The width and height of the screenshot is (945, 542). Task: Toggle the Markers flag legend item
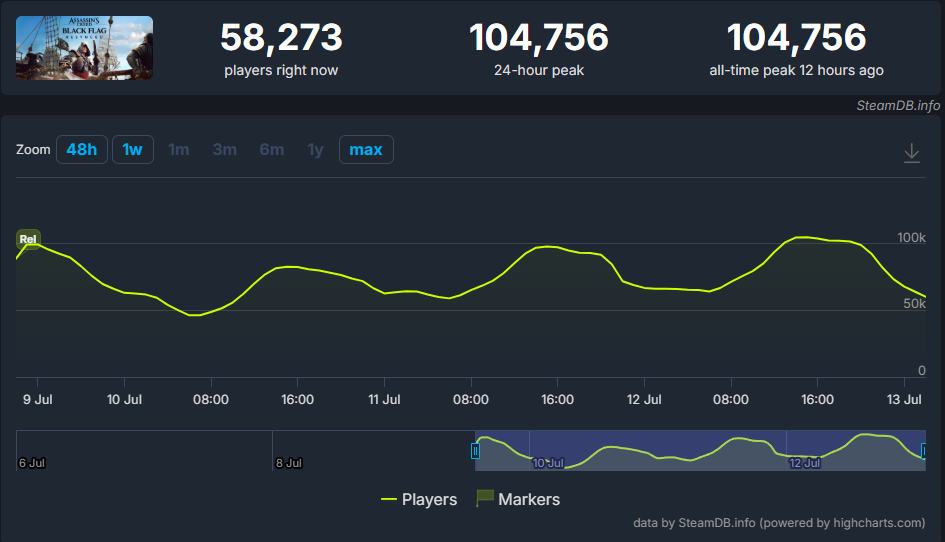tap(518, 499)
